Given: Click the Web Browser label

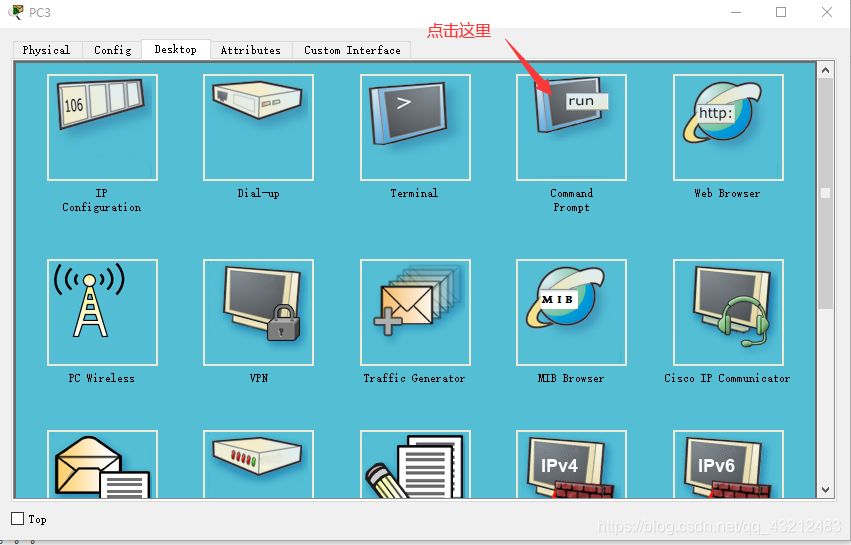Looking at the screenshot, I should coord(727,193).
